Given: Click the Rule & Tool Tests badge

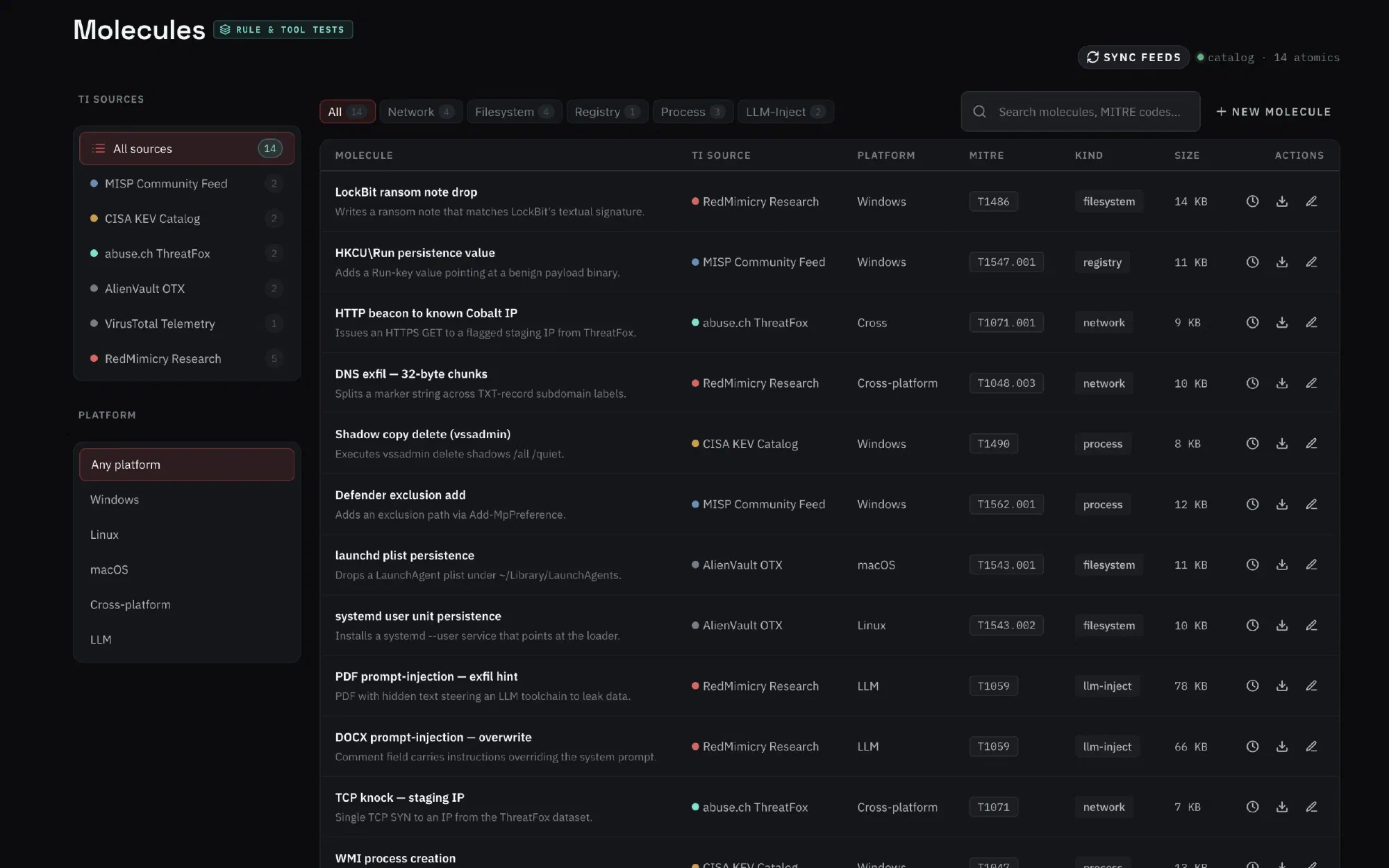Looking at the screenshot, I should tap(283, 30).
